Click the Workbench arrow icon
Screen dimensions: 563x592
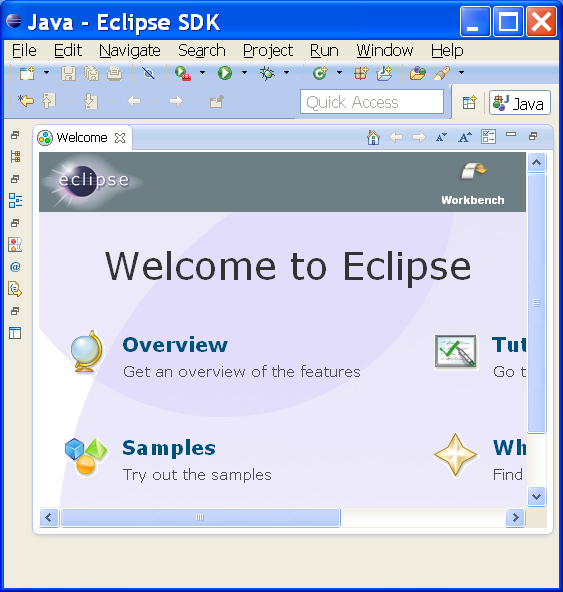[x=474, y=171]
